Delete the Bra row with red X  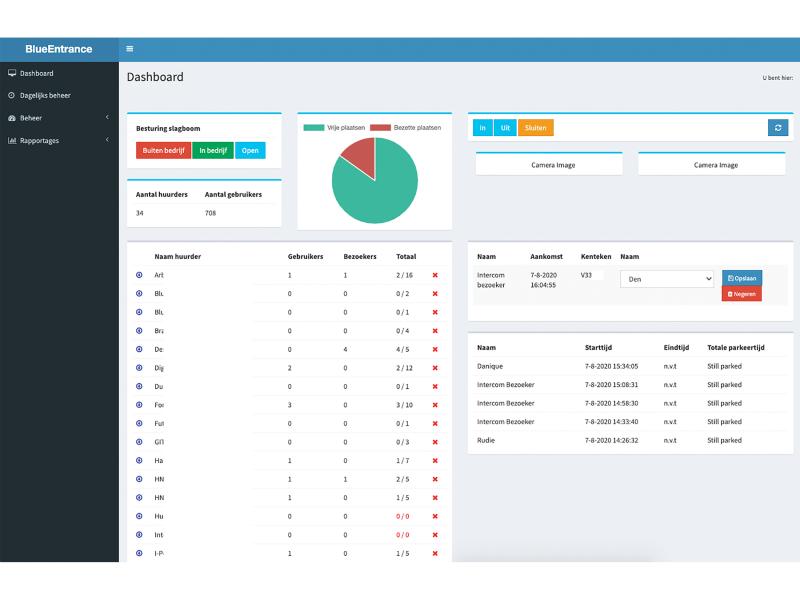tap(435, 331)
